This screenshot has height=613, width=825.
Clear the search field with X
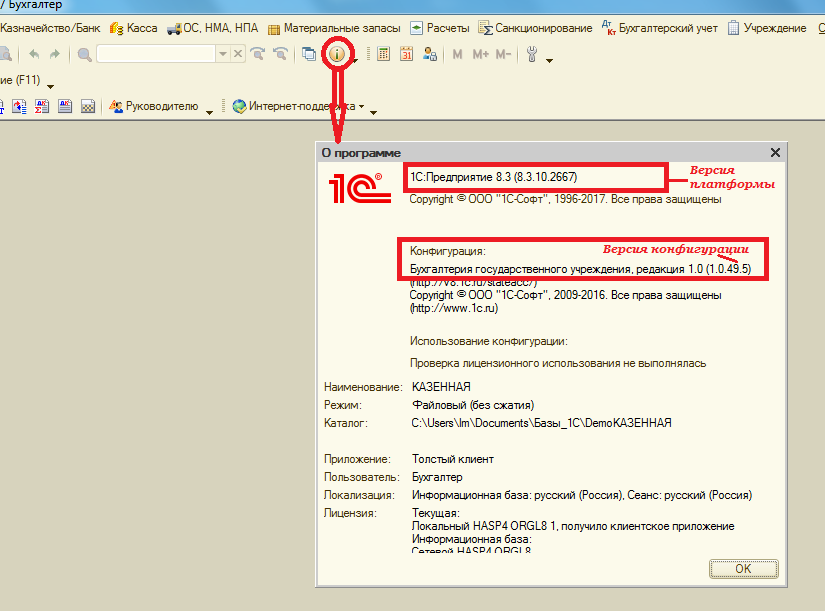238,54
